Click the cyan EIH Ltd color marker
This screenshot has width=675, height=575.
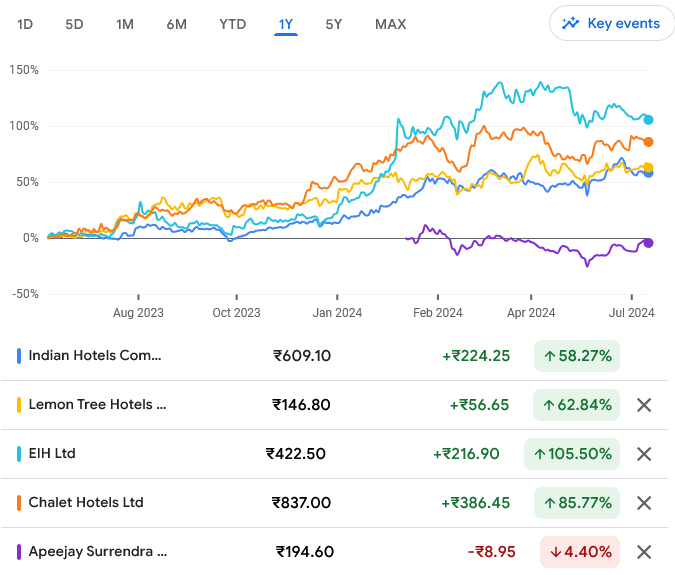click(19, 454)
